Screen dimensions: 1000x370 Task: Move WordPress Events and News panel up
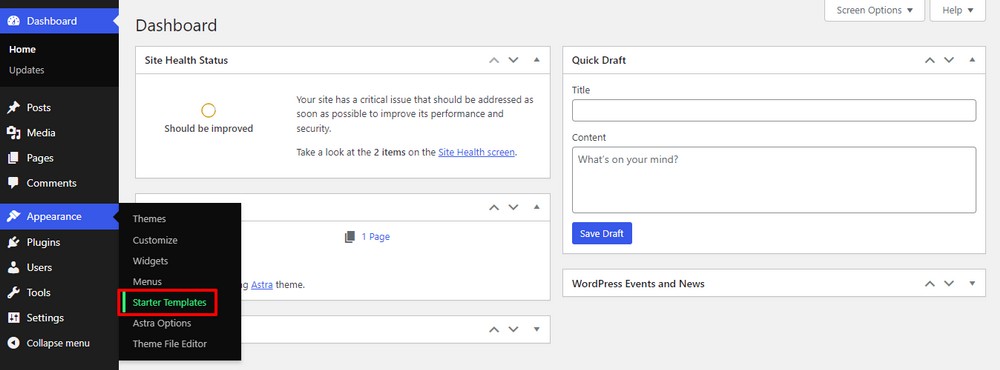point(930,283)
